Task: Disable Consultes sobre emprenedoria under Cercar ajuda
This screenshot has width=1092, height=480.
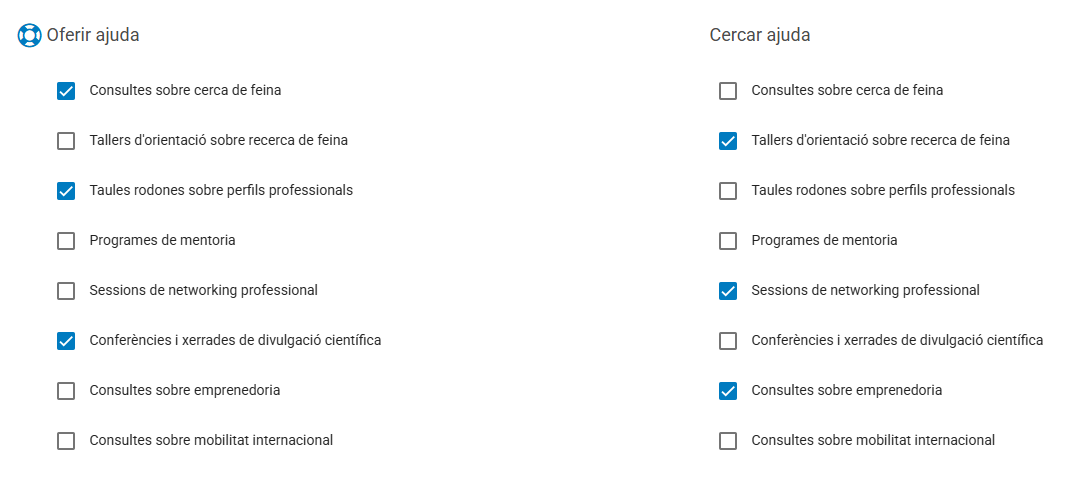Action: tap(728, 391)
